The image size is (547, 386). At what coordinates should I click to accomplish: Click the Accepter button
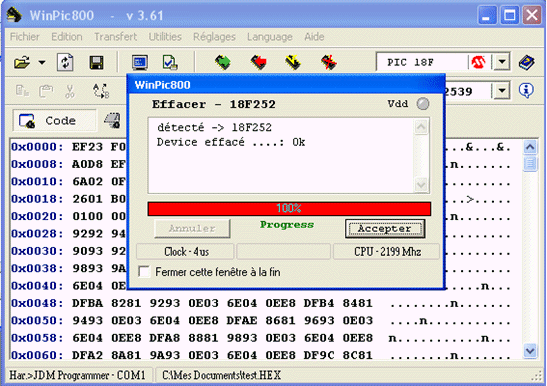tap(385, 229)
